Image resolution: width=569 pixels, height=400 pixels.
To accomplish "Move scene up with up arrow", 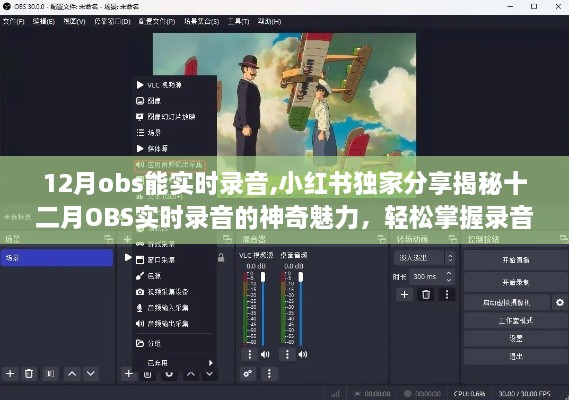I will [72, 374].
